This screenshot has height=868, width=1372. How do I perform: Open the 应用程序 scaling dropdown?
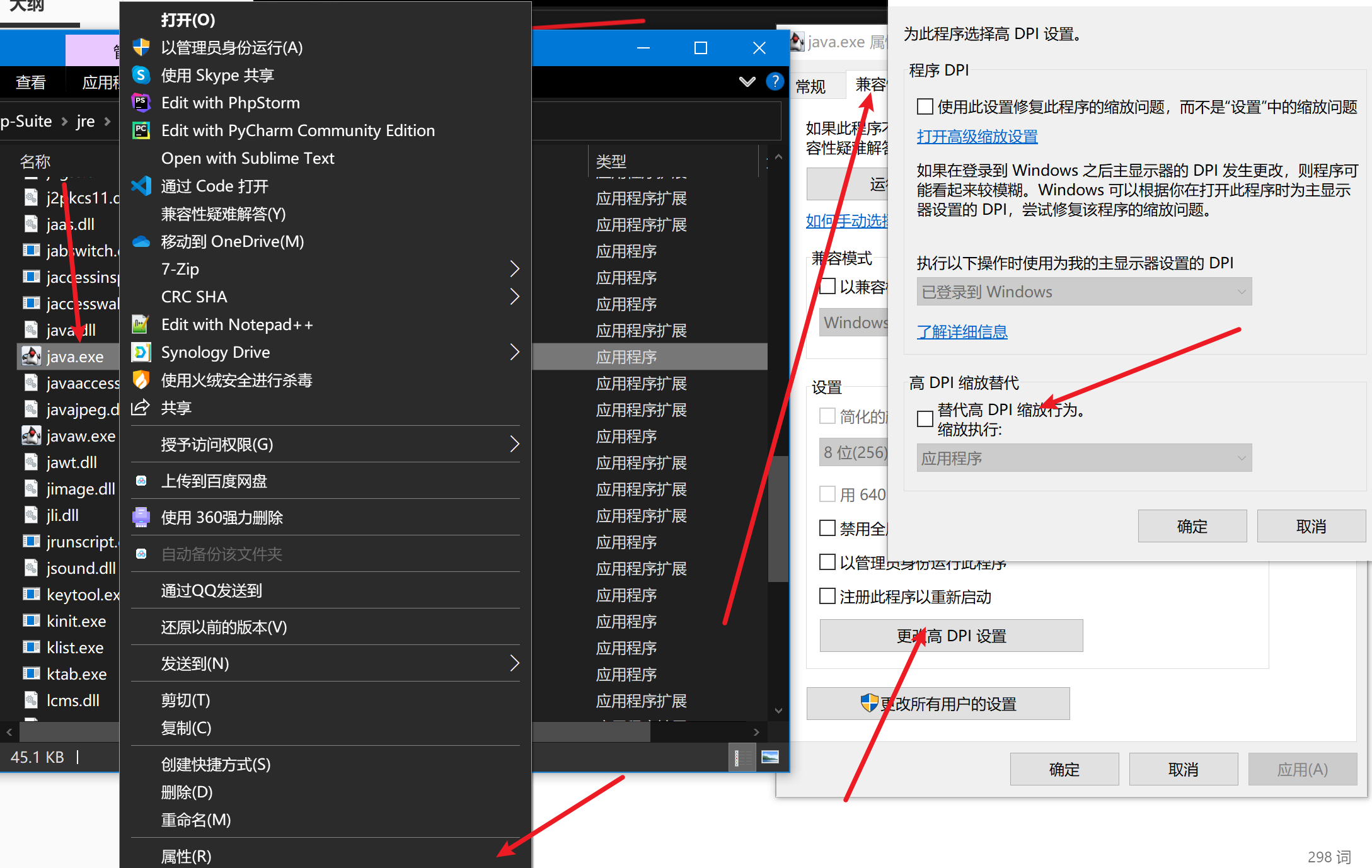pyautogui.click(x=1084, y=458)
